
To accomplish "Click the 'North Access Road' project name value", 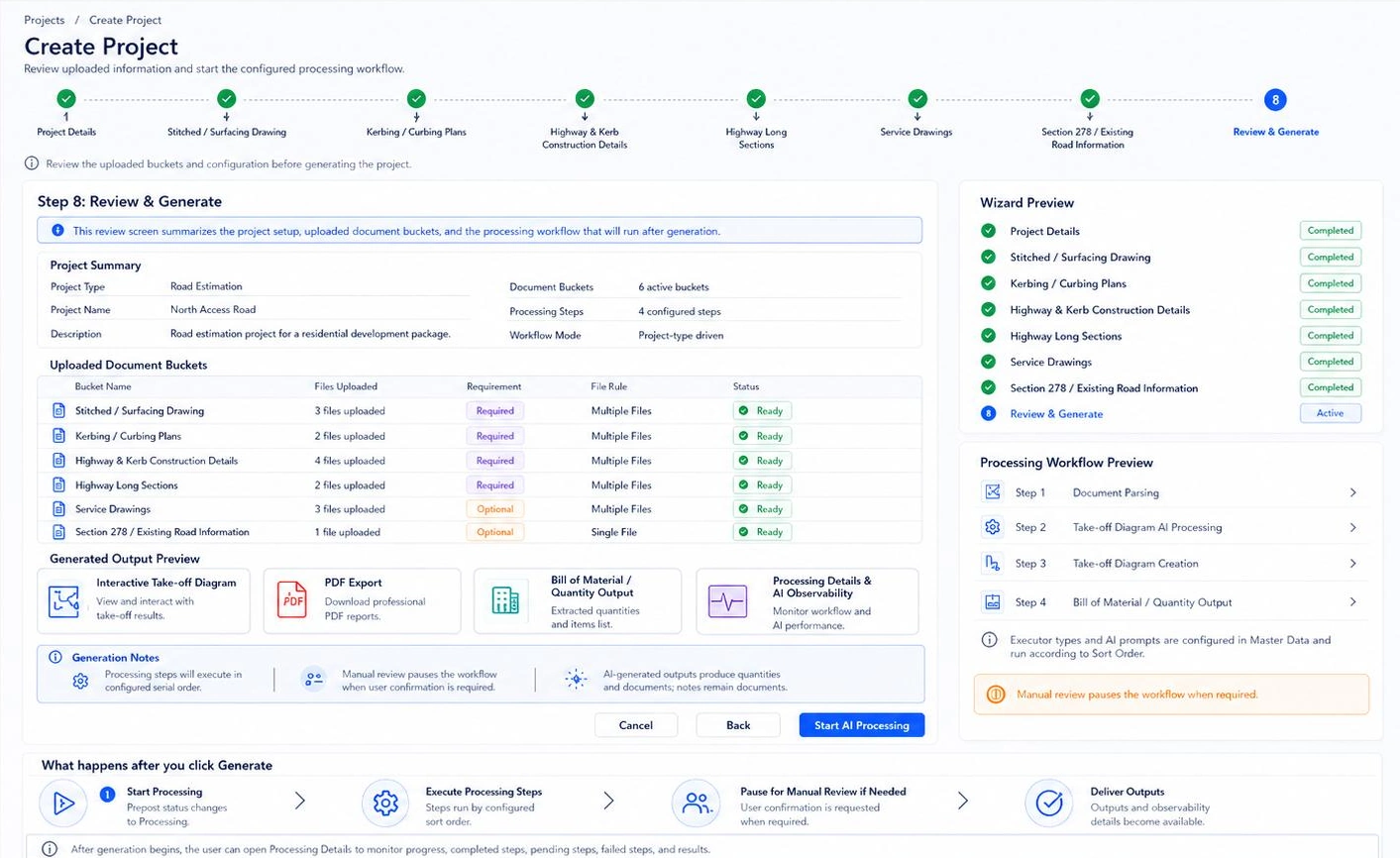I will (x=213, y=309).
